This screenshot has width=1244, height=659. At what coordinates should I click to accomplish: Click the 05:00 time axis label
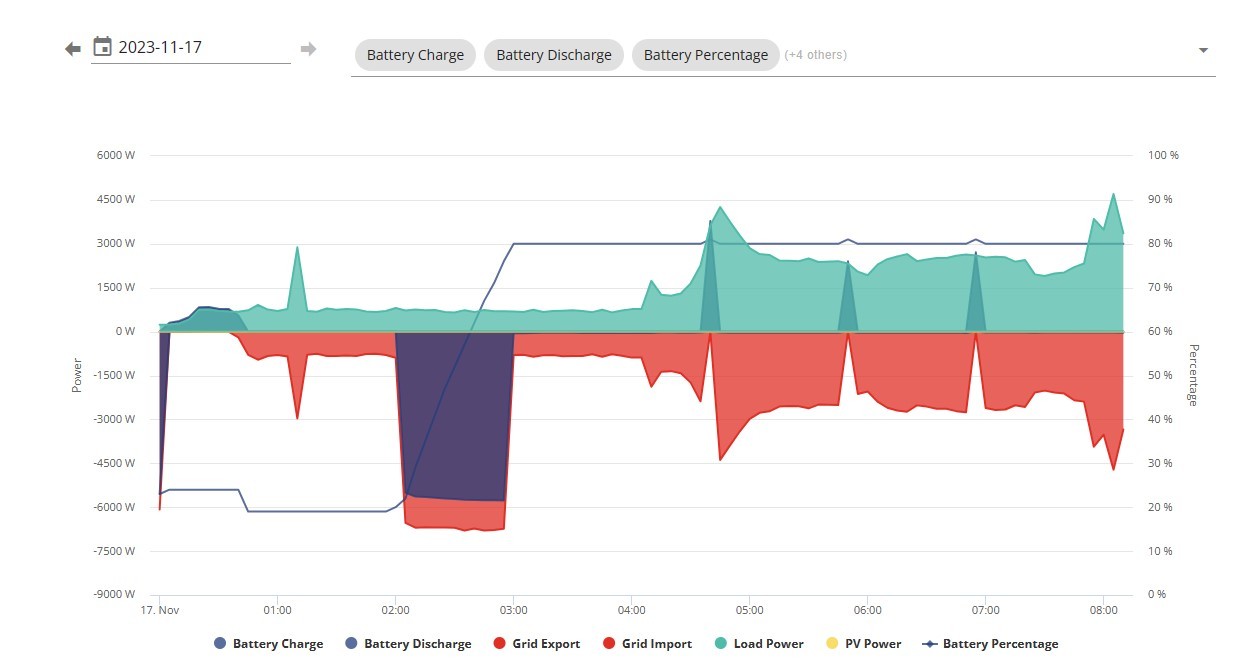pyautogui.click(x=749, y=609)
